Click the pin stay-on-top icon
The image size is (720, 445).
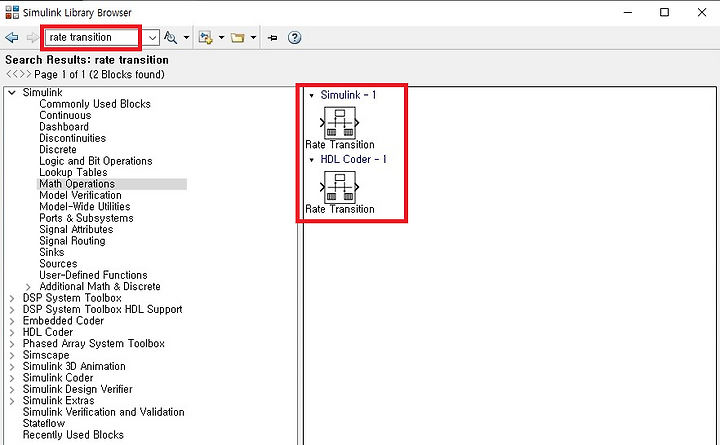[x=273, y=38]
